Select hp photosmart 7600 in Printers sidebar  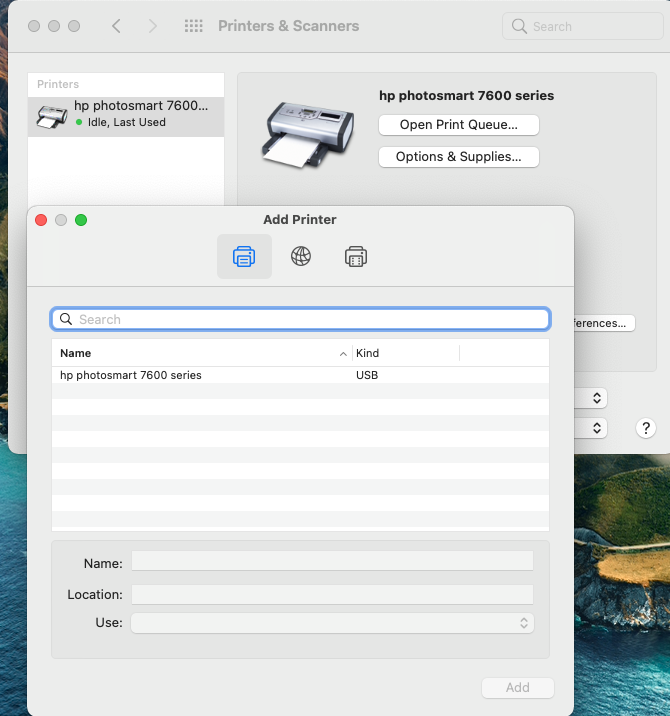[x=126, y=116]
